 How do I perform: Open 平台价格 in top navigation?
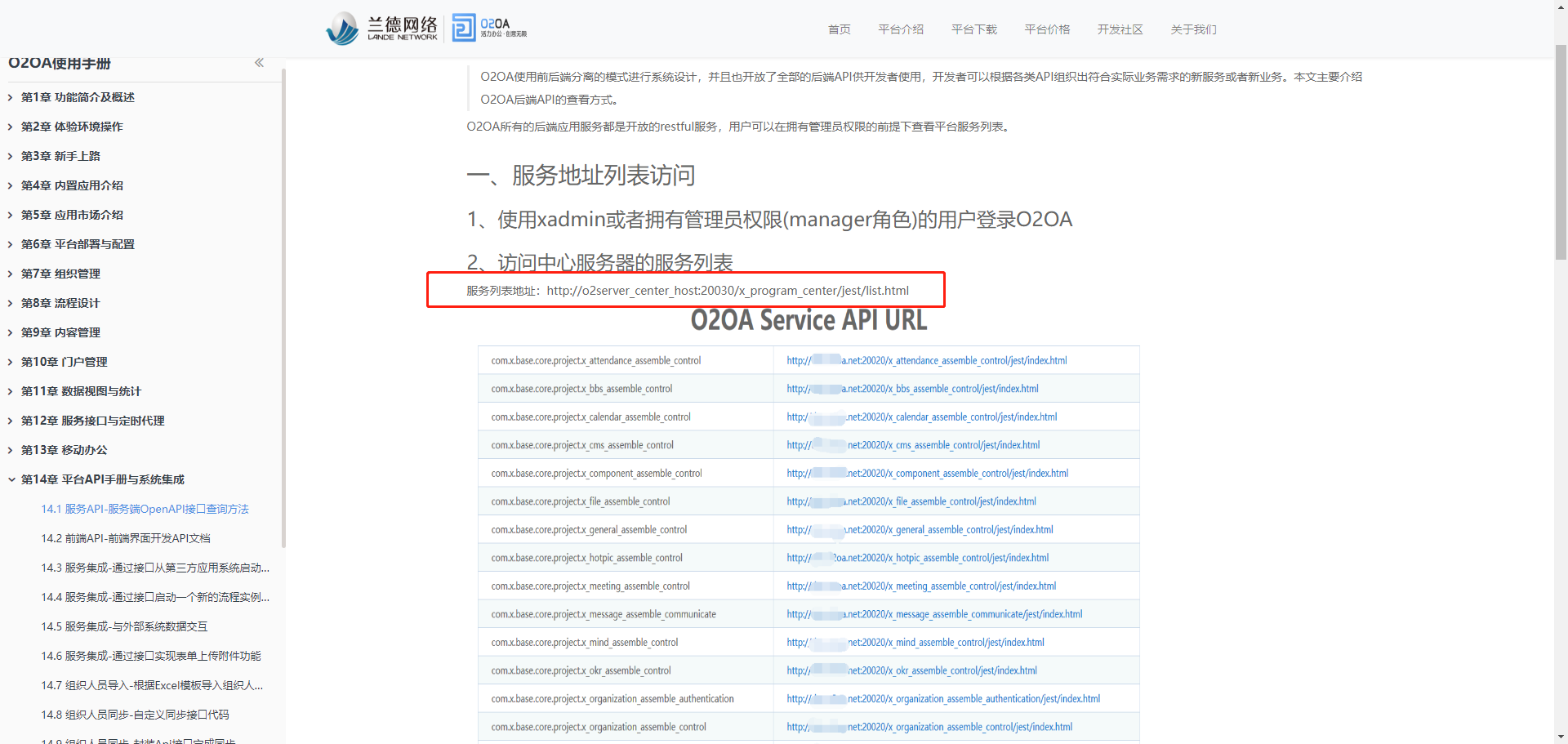click(1047, 29)
